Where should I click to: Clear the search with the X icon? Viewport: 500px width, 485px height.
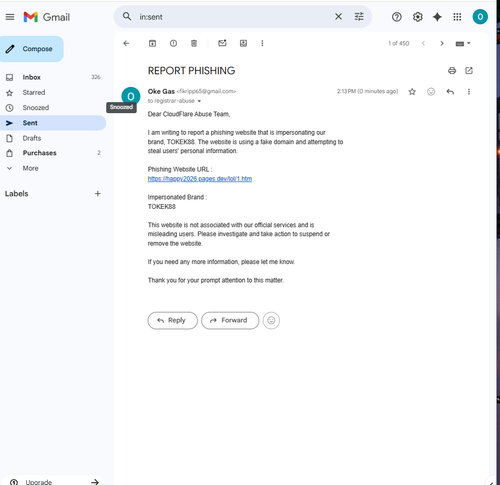[338, 16]
